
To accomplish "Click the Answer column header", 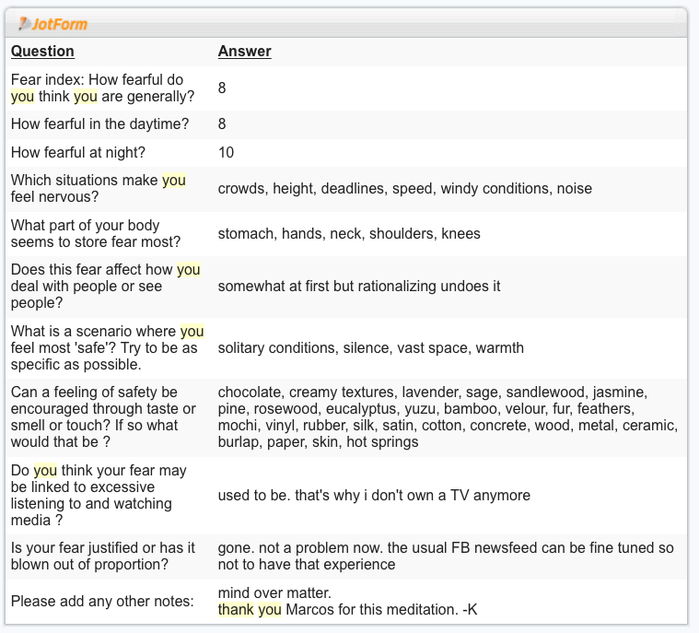I will point(244,51).
